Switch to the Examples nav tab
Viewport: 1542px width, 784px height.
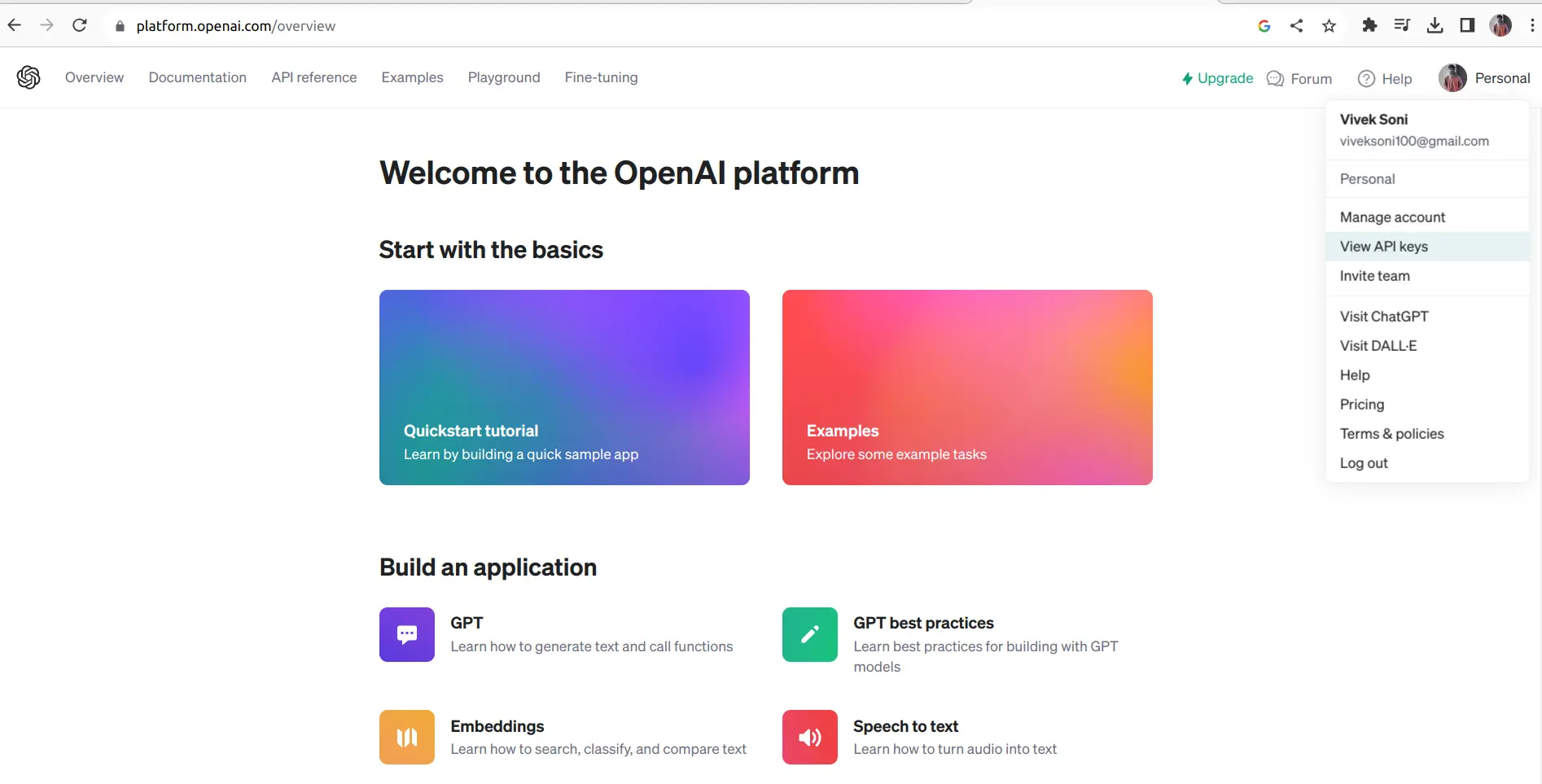(413, 77)
